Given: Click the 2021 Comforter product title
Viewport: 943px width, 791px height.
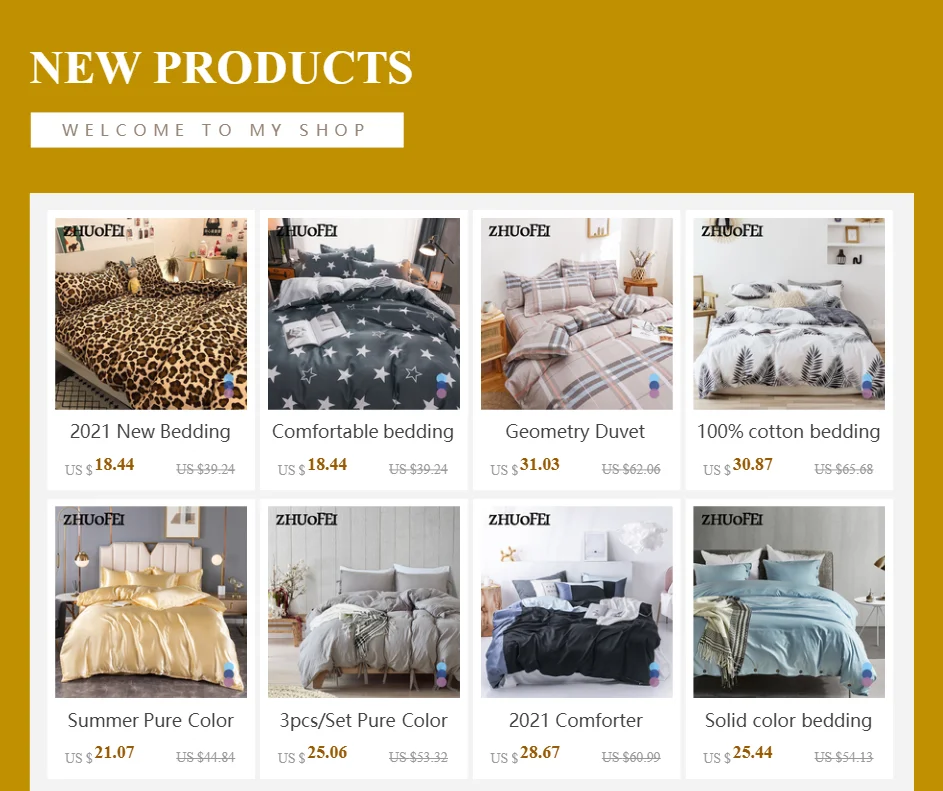Looking at the screenshot, I should pos(576,720).
